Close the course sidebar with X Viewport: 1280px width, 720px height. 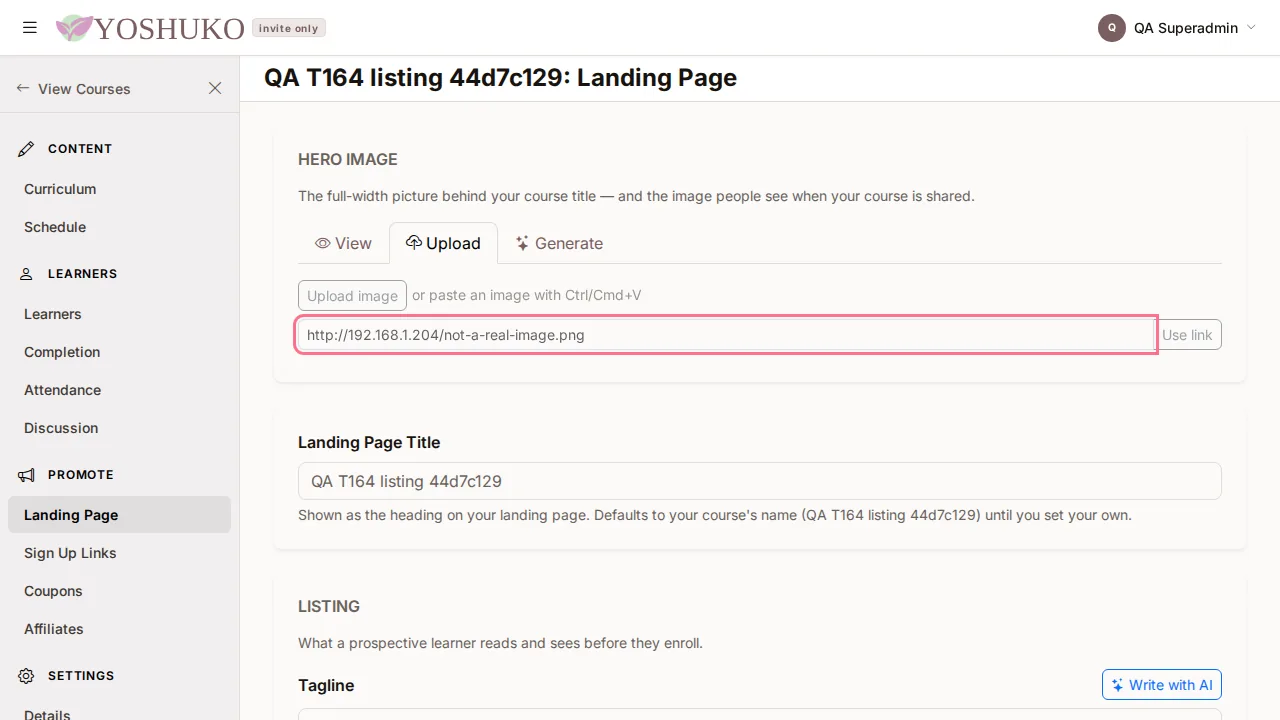coord(215,88)
